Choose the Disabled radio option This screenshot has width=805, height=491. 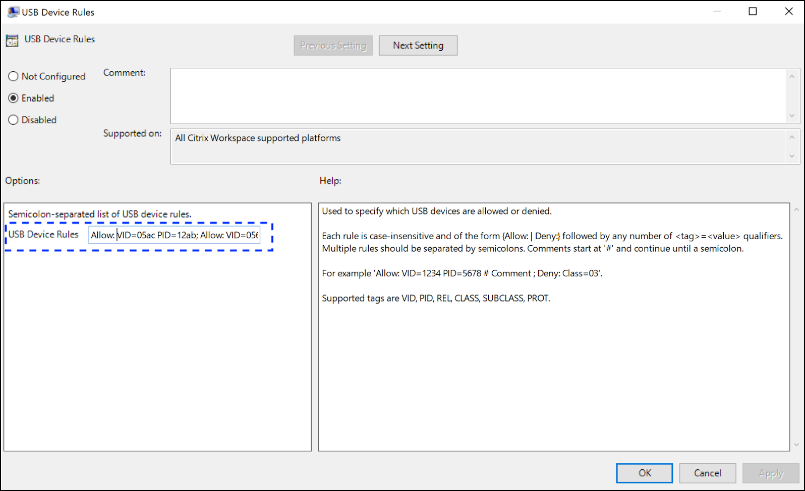coord(14,120)
